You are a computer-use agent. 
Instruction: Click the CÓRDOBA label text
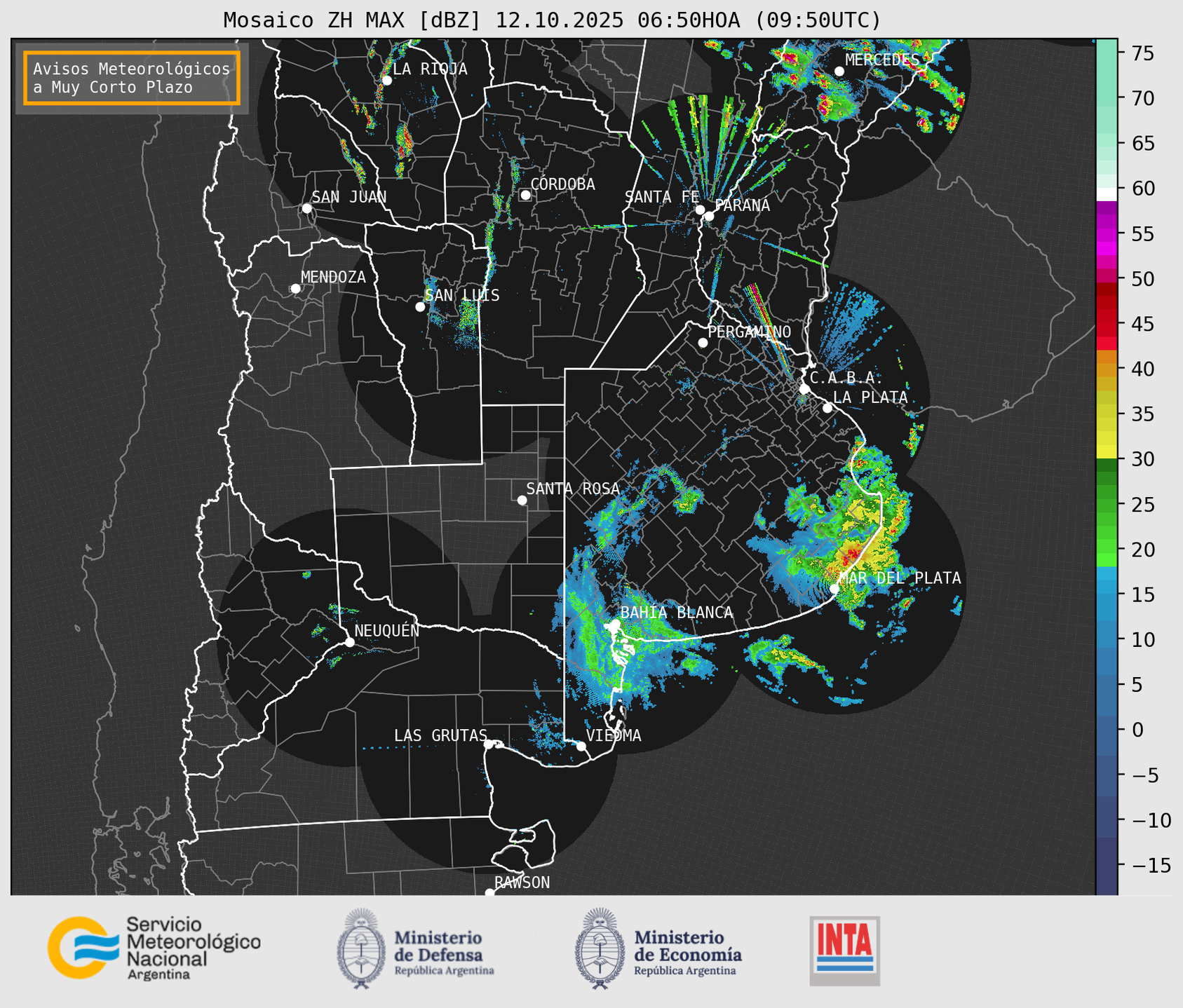tap(563, 184)
